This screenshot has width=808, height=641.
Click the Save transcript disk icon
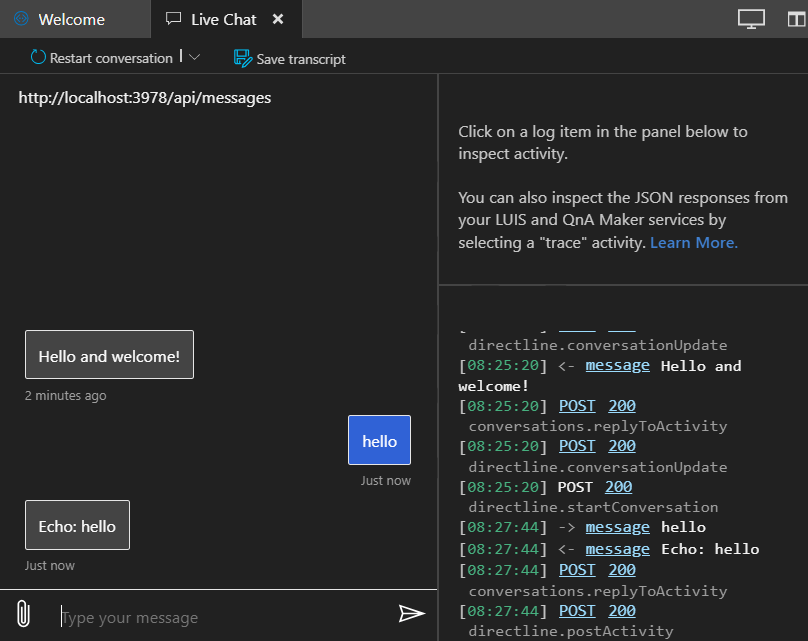coord(242,58)
